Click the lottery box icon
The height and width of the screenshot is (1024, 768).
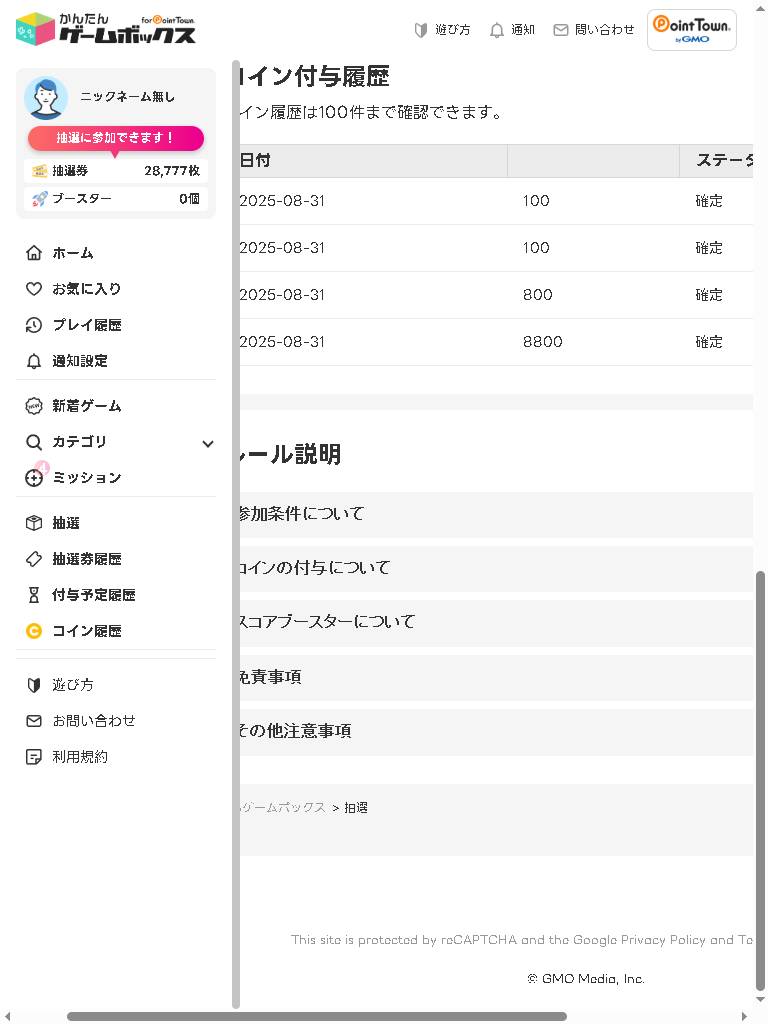(x=34, y=523)
